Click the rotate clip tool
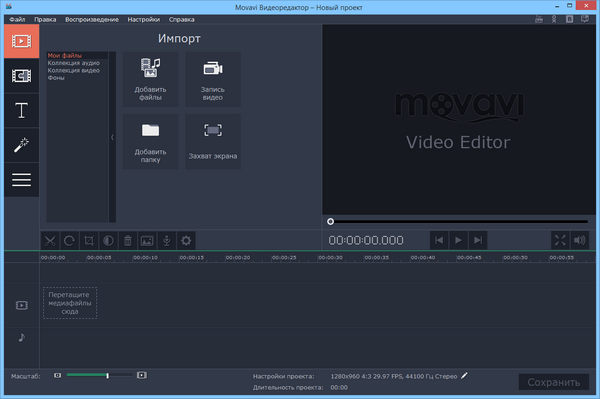600x399 pixels. click(69, 241)
